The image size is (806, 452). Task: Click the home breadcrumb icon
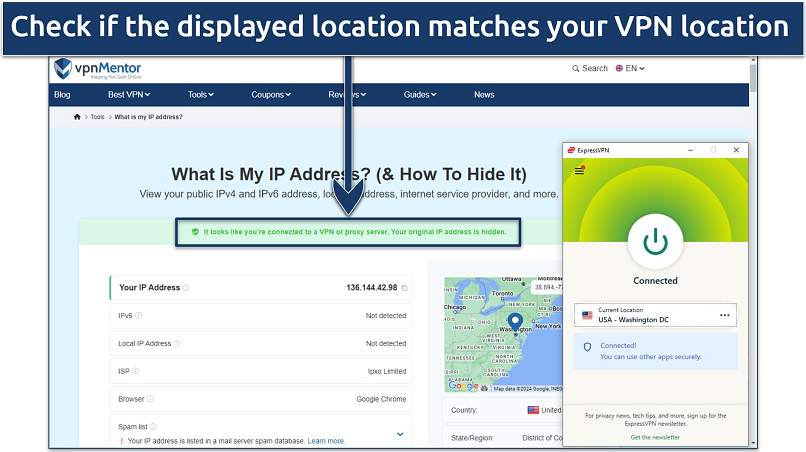point(77,117)
